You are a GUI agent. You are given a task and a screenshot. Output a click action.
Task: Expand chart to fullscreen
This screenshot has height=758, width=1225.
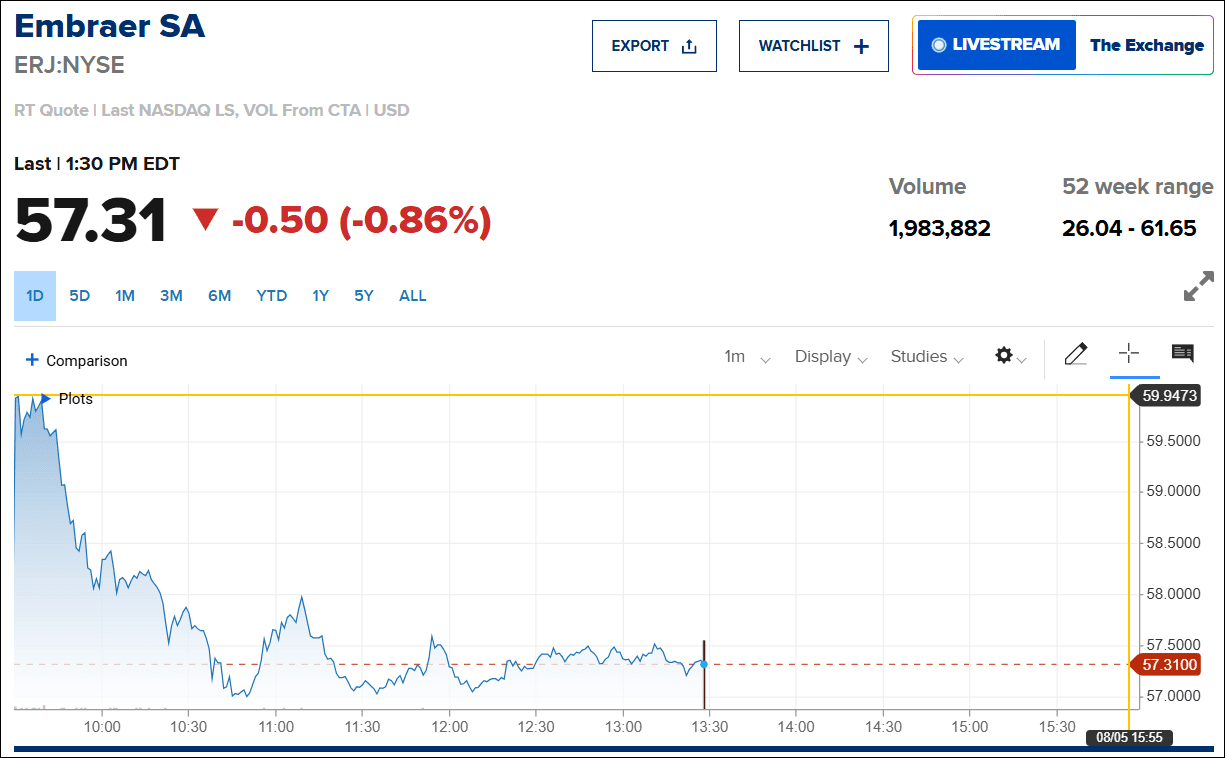pos(1198,286)
